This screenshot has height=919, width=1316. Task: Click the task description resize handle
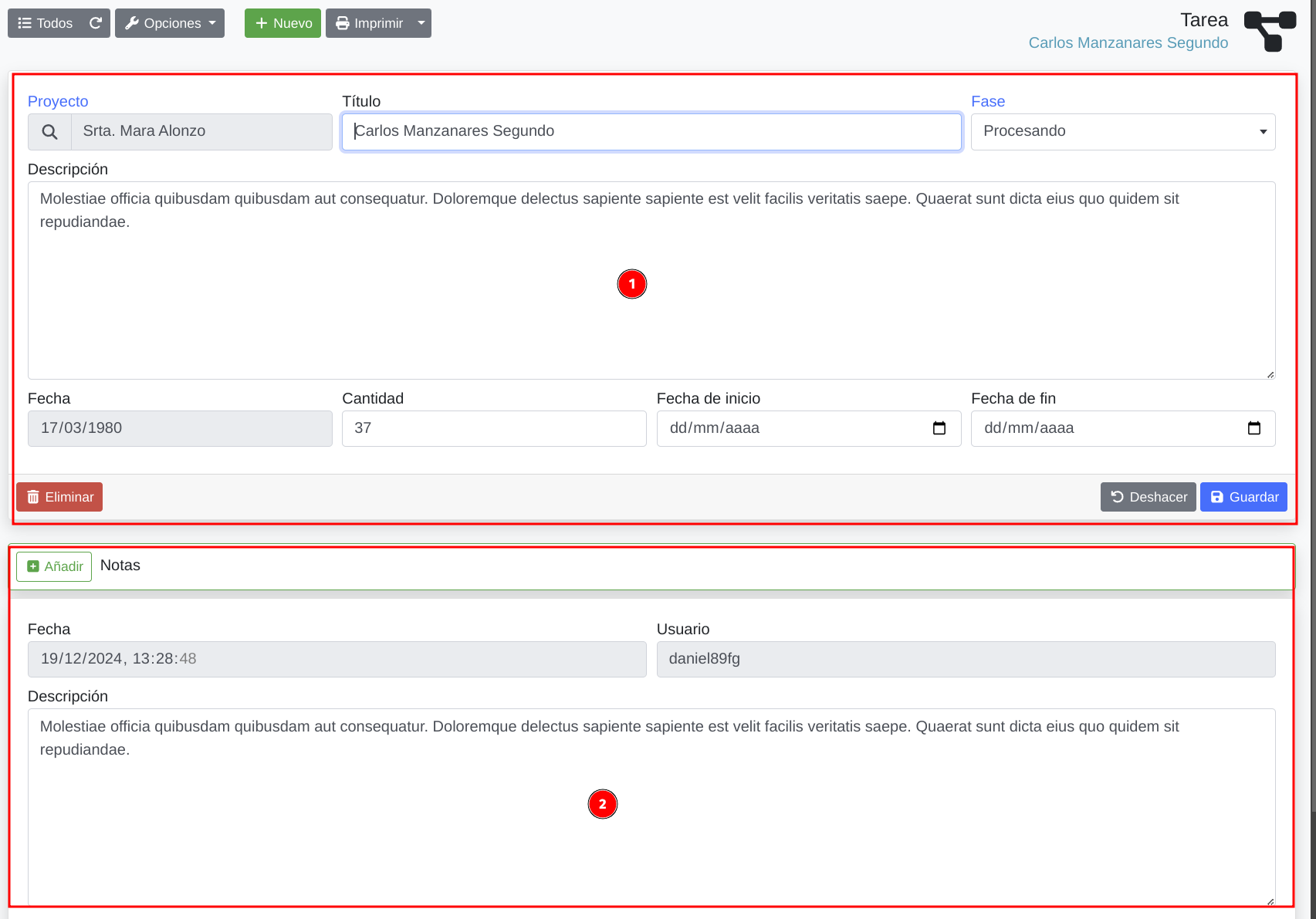point(1270,374)
